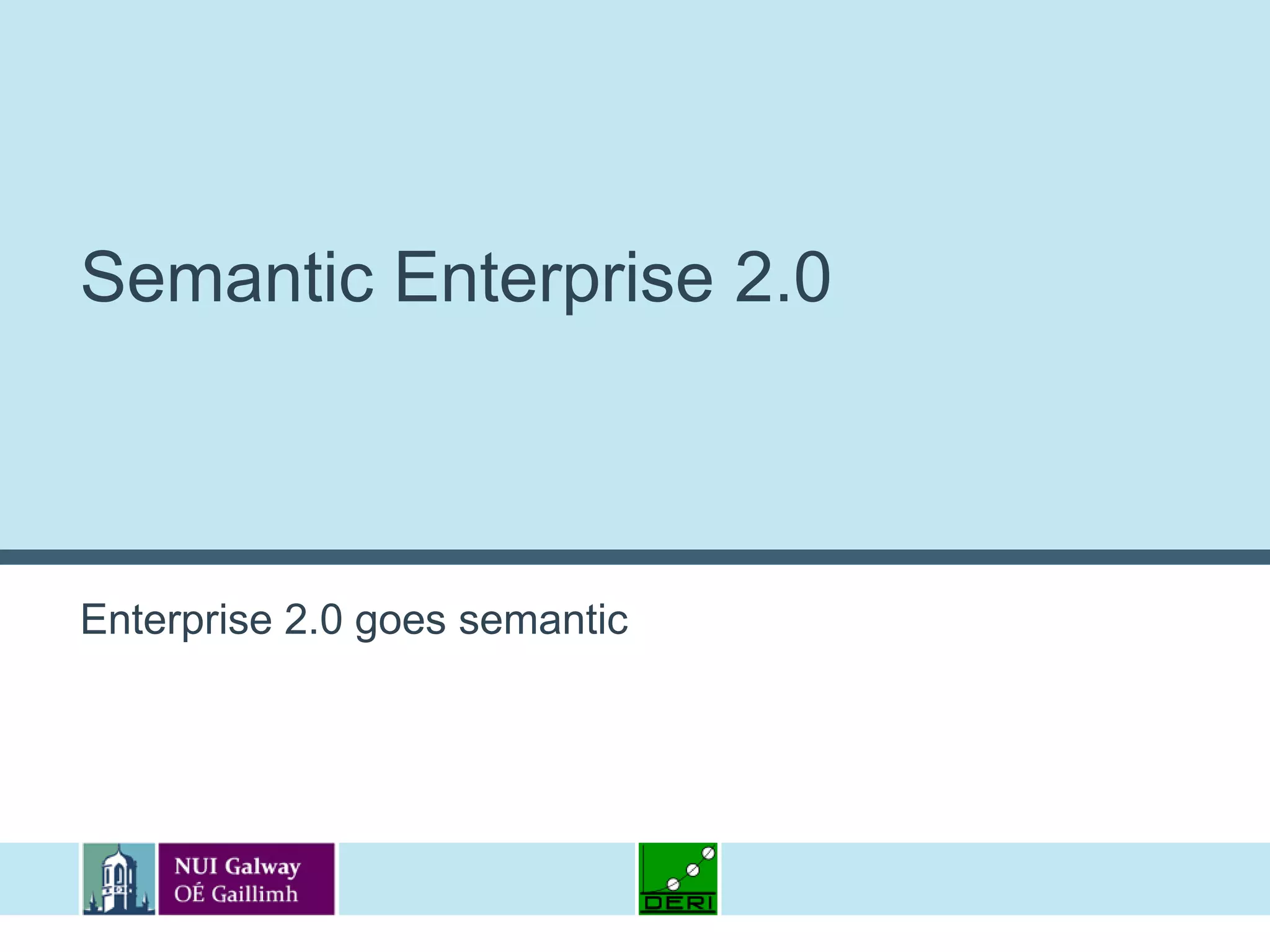Click the bottom circle in DERI logo
Image resolution: width=1270 pixels, height=952 pixels.
pyautogui.click(x=673, y=884)
